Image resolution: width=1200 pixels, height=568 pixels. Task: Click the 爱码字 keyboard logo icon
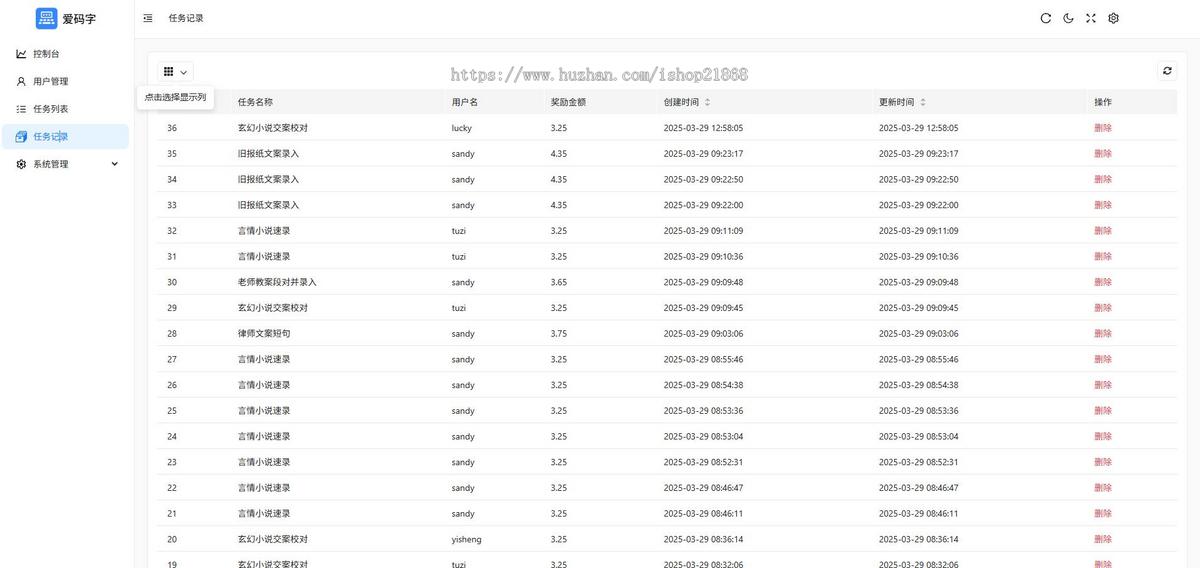[x=47, y=18]
